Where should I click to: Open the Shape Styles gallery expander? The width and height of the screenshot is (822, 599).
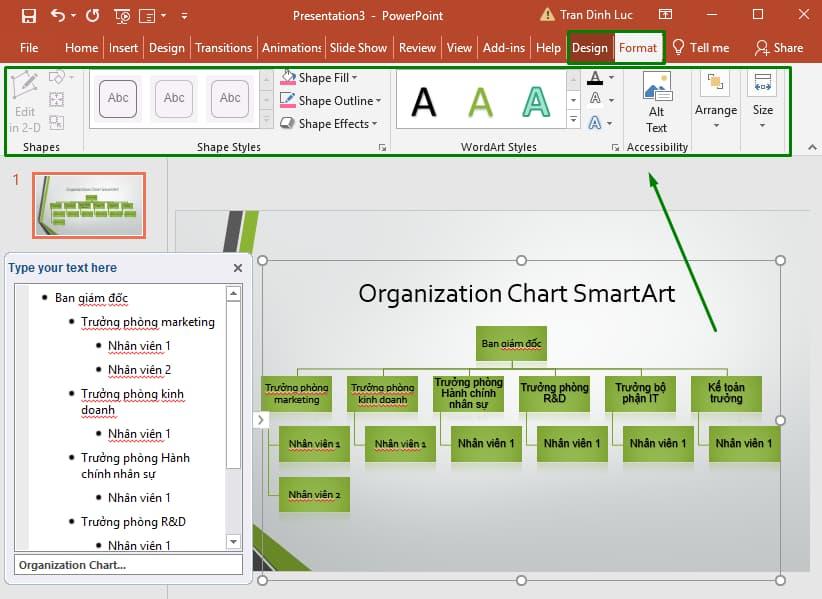[x=381, y=146]
